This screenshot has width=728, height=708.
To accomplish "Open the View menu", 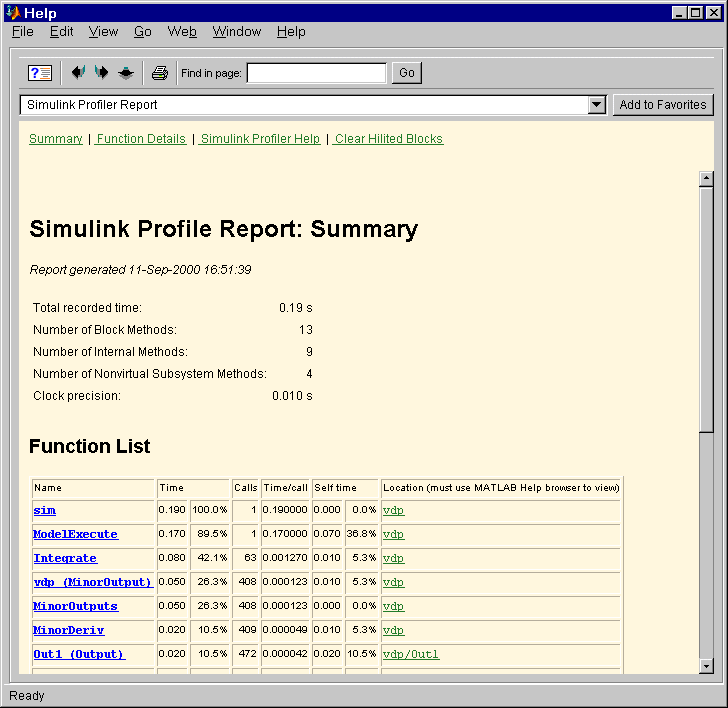I will tap(103, 32).
